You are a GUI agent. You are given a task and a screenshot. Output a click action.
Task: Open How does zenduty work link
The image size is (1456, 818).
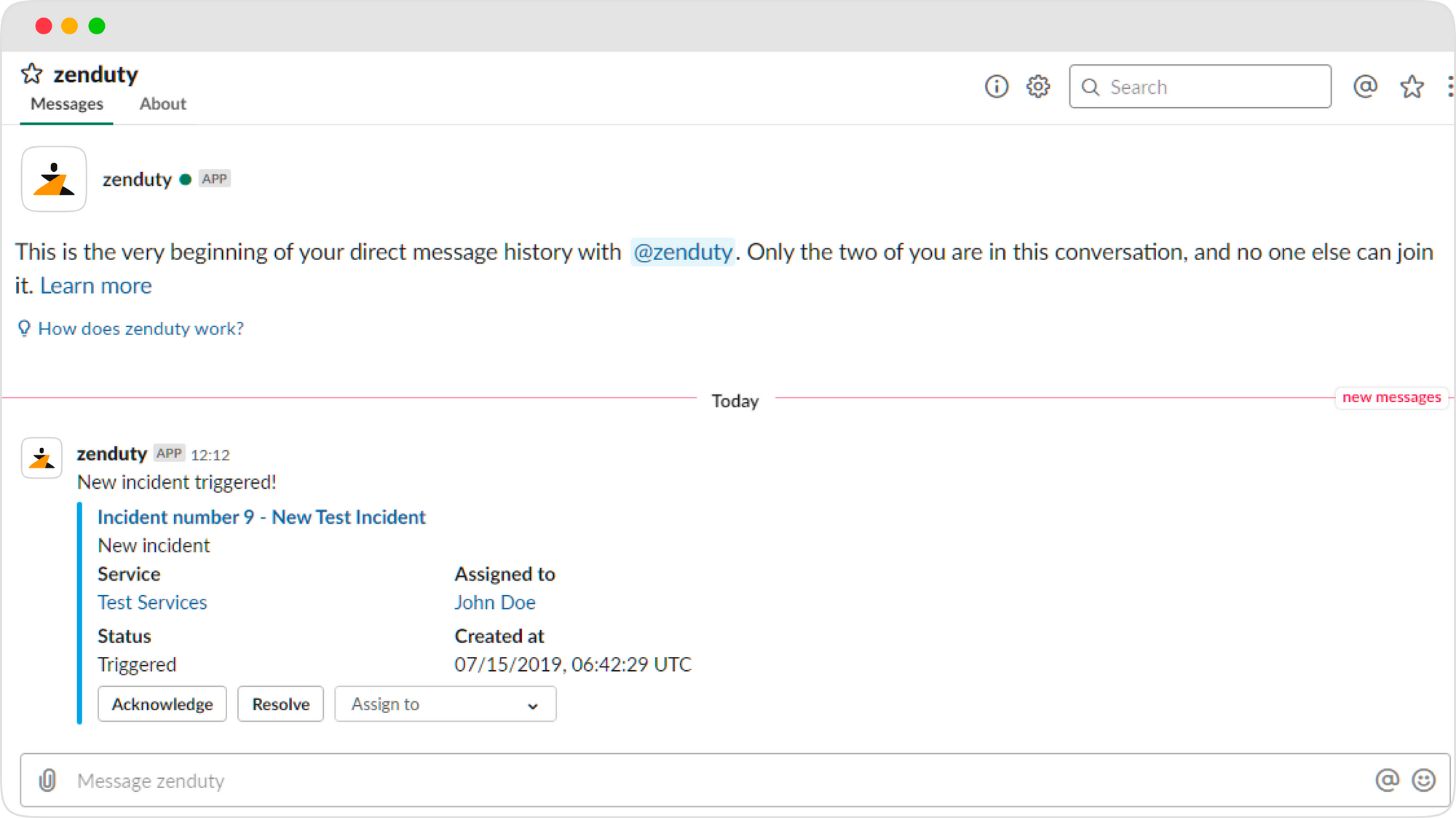pyautogui.click(x=141, y=329)
